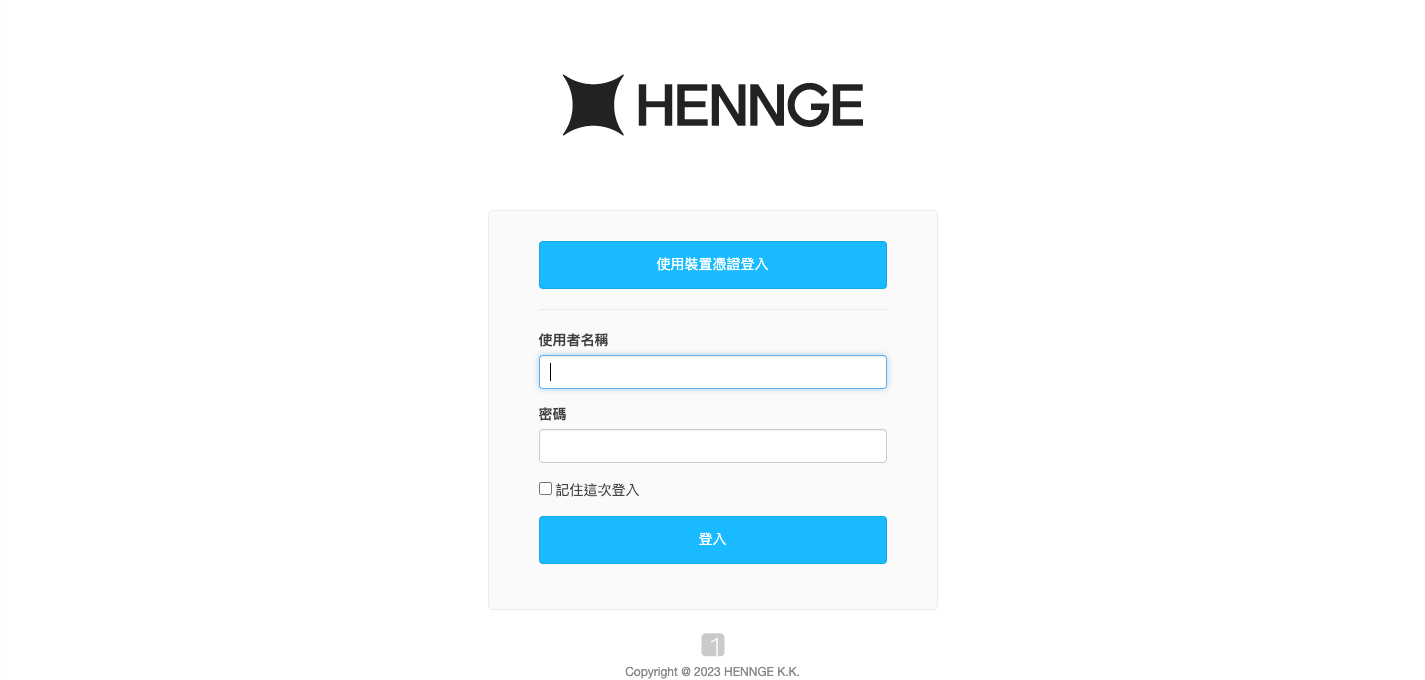Focus the 使用者名稱 text input

point(713,372)
